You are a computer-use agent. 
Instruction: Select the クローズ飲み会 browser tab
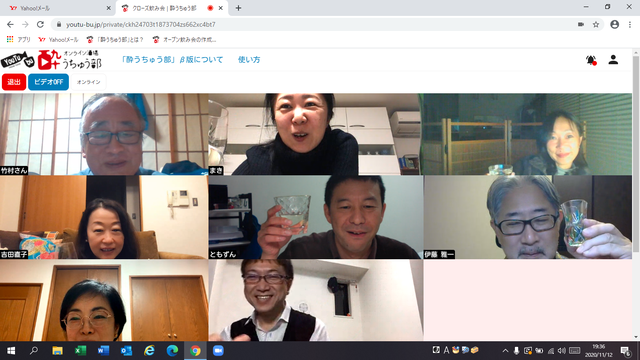tap(171, 8)
